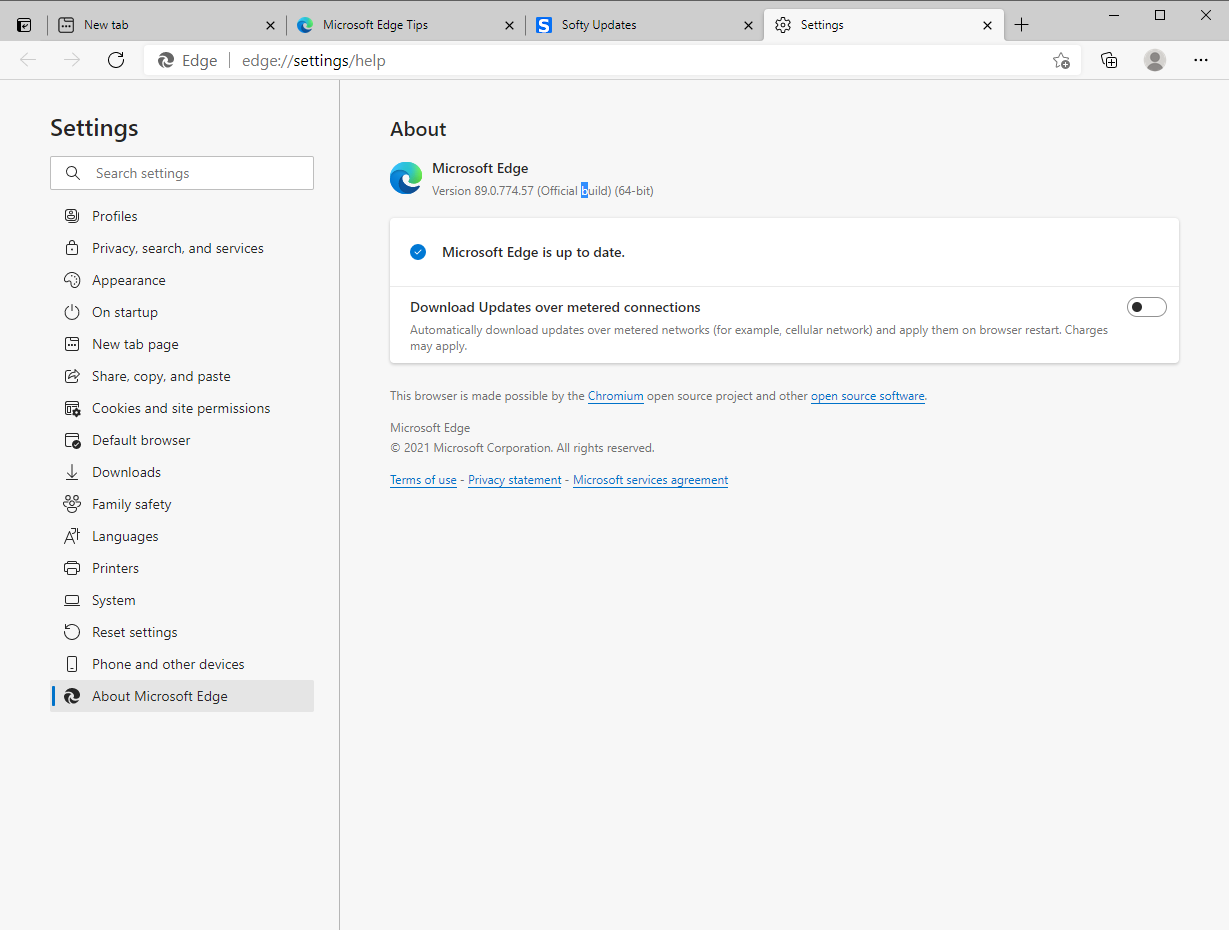Switch to the Softy Updates tab
Image resolution: width=1229 pixels, height=930 pixels.
644,25
